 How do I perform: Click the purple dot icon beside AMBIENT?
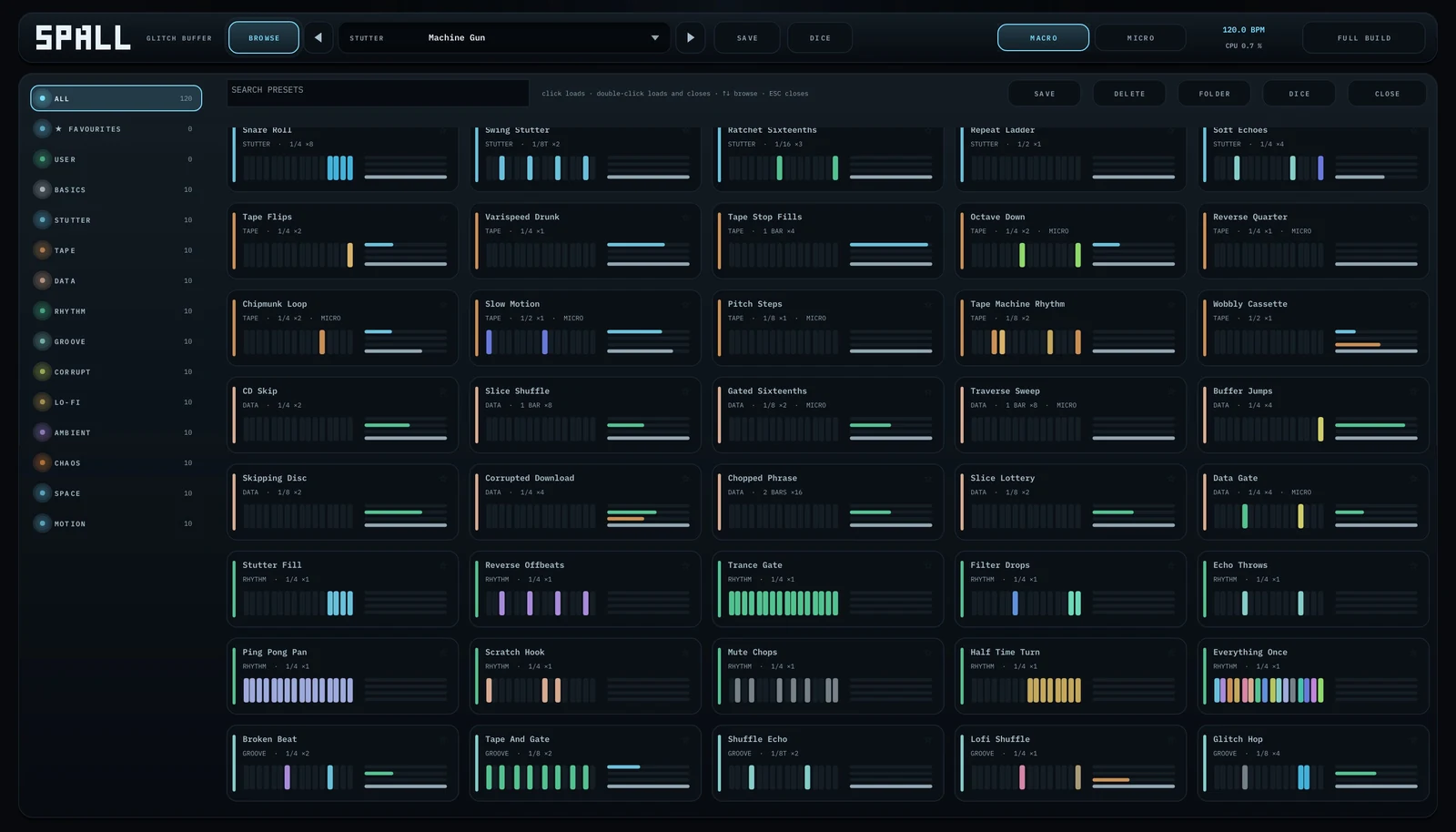point(42,432)
